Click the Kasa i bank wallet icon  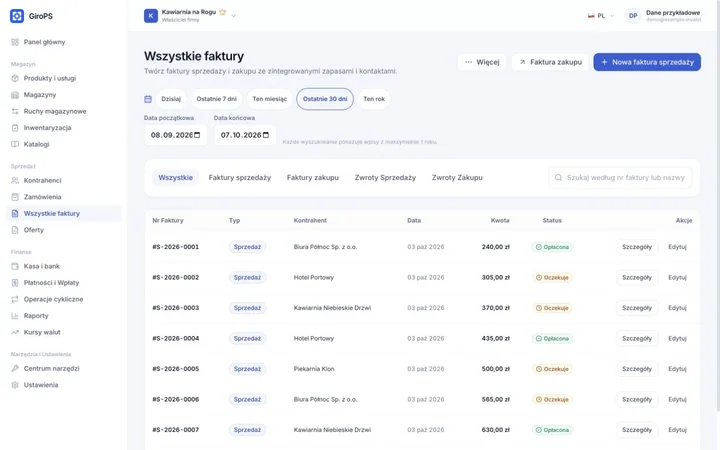tap(15, 266)
